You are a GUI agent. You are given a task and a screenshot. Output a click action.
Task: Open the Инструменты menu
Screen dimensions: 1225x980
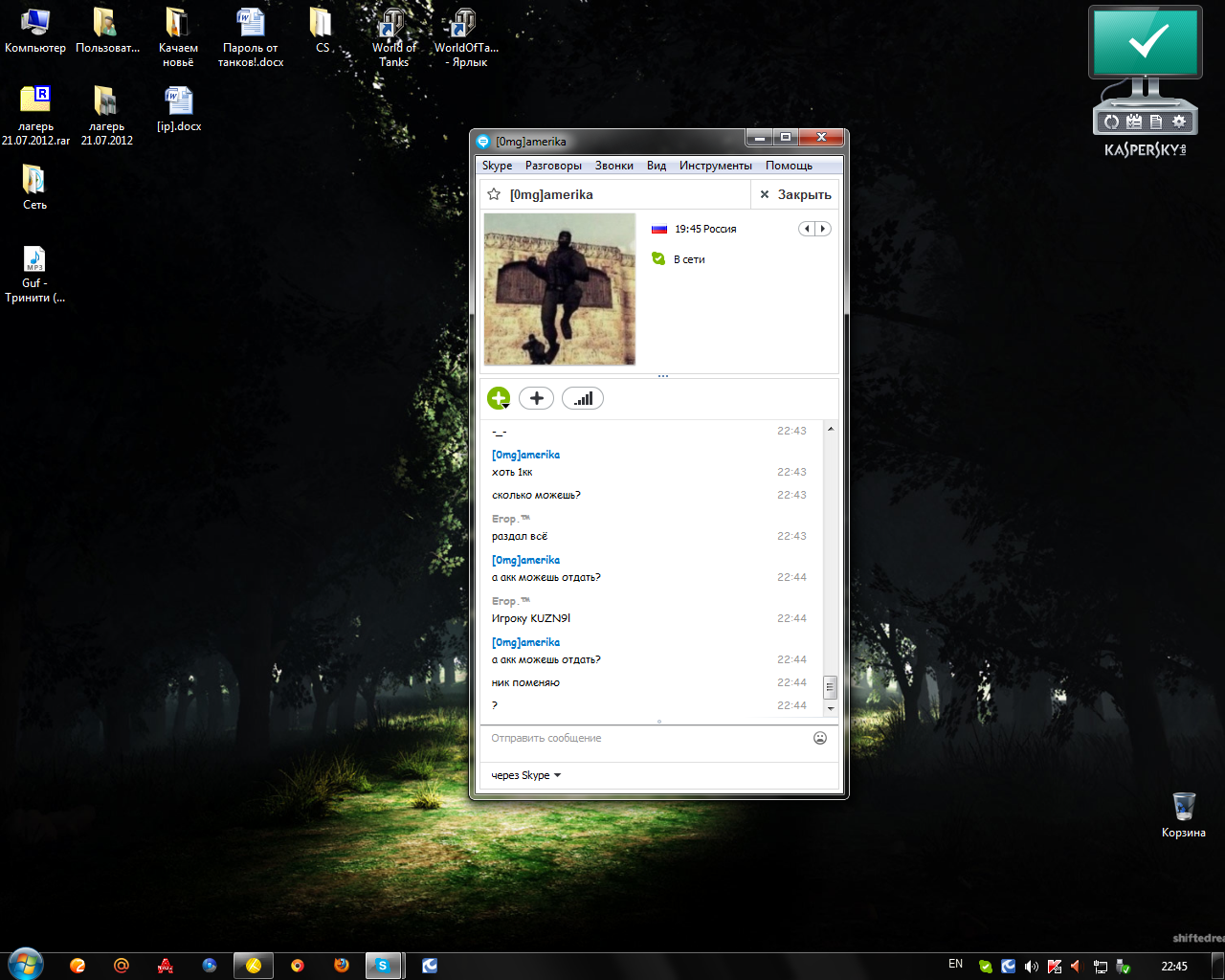pyautogui.click(x=715, y=166)
